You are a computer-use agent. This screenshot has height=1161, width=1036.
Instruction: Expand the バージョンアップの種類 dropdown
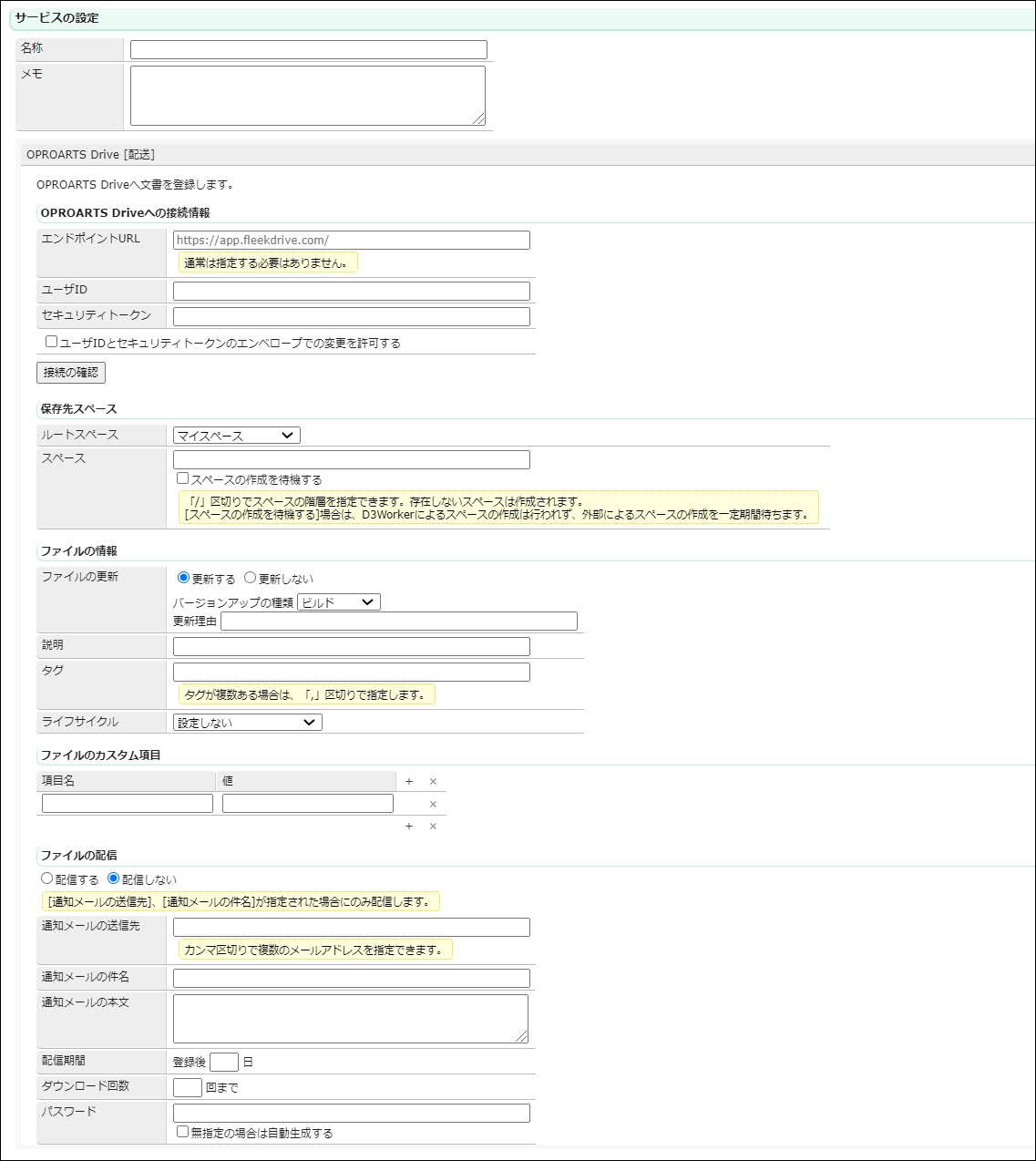(338, 602)
